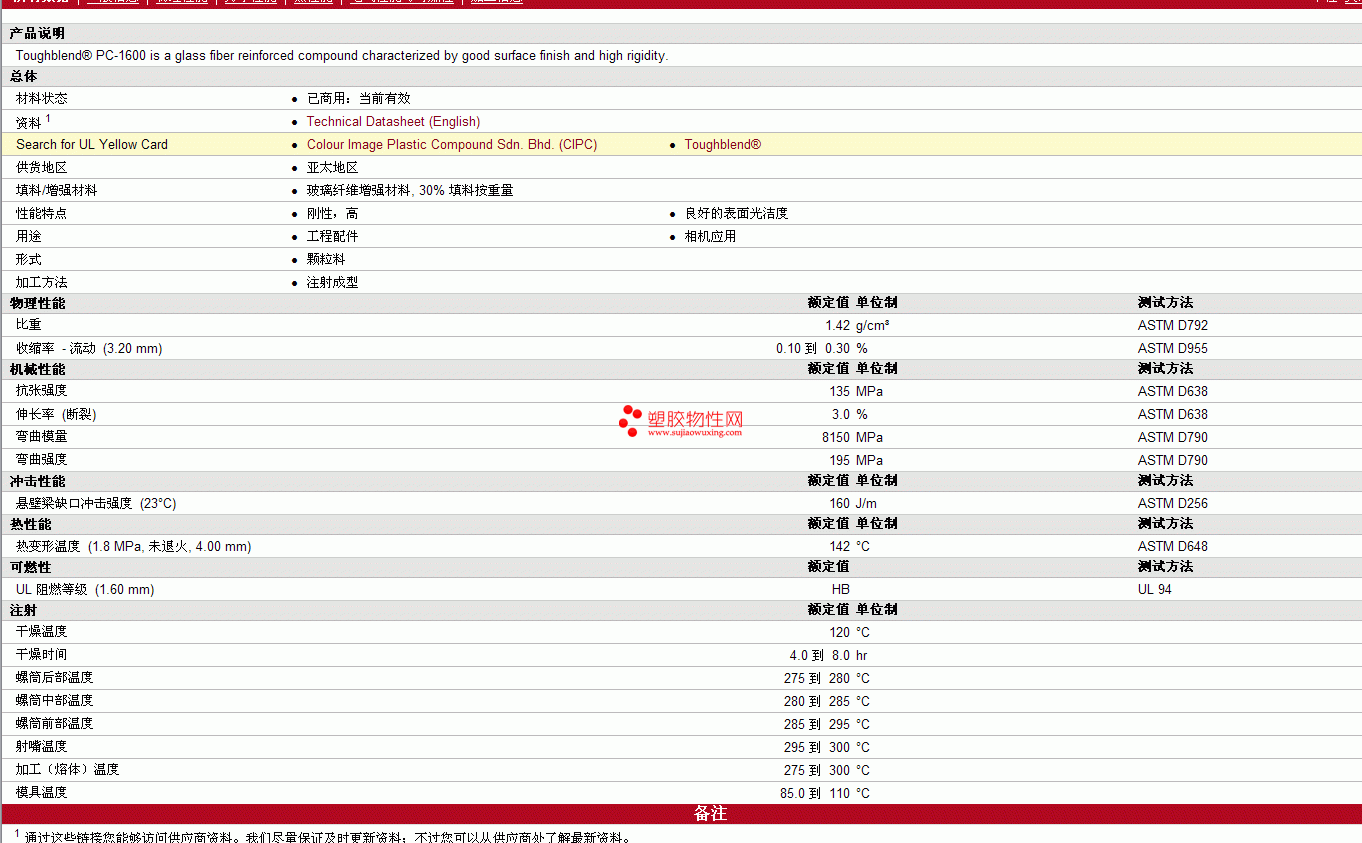
Task: Select the 干燥时间 row label
Action: [x=42, y=655]
